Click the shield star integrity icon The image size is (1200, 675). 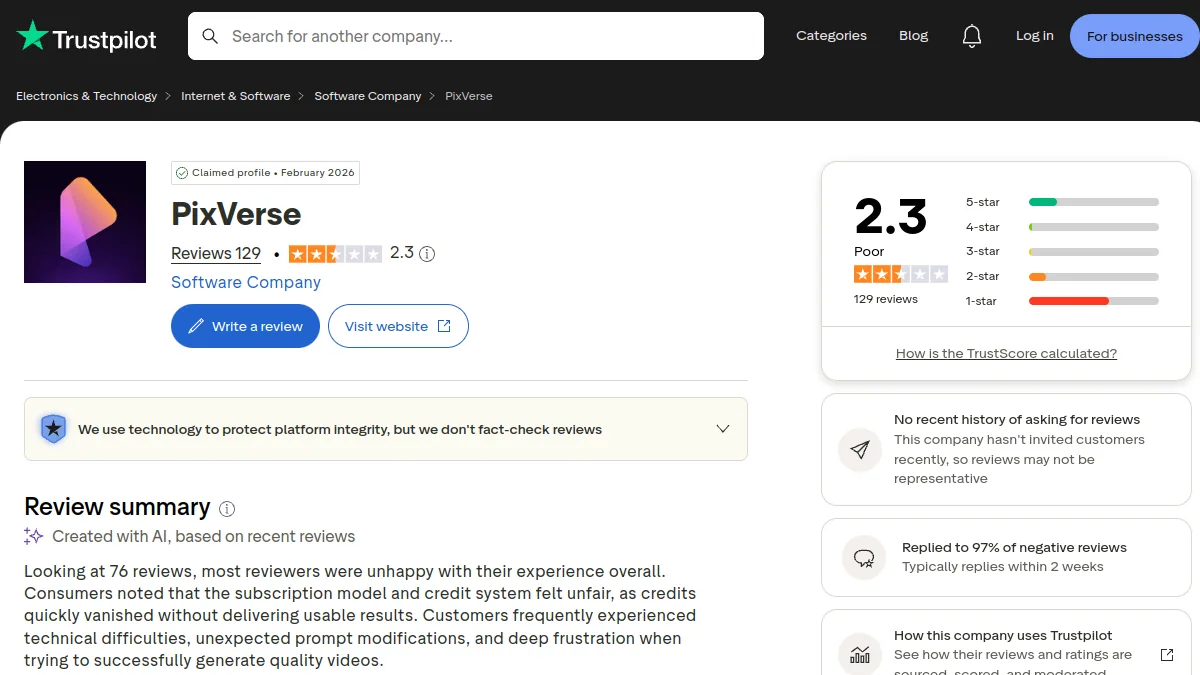(53, 429)
